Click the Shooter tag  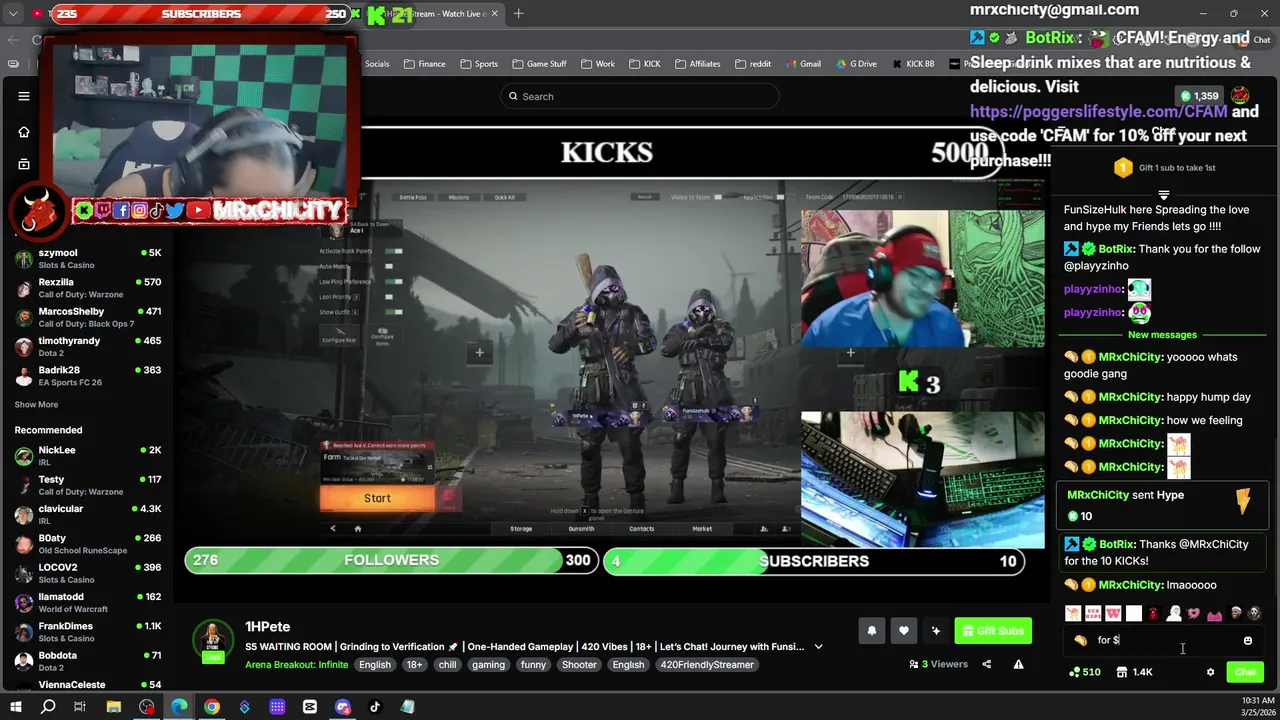click(579, 665)
